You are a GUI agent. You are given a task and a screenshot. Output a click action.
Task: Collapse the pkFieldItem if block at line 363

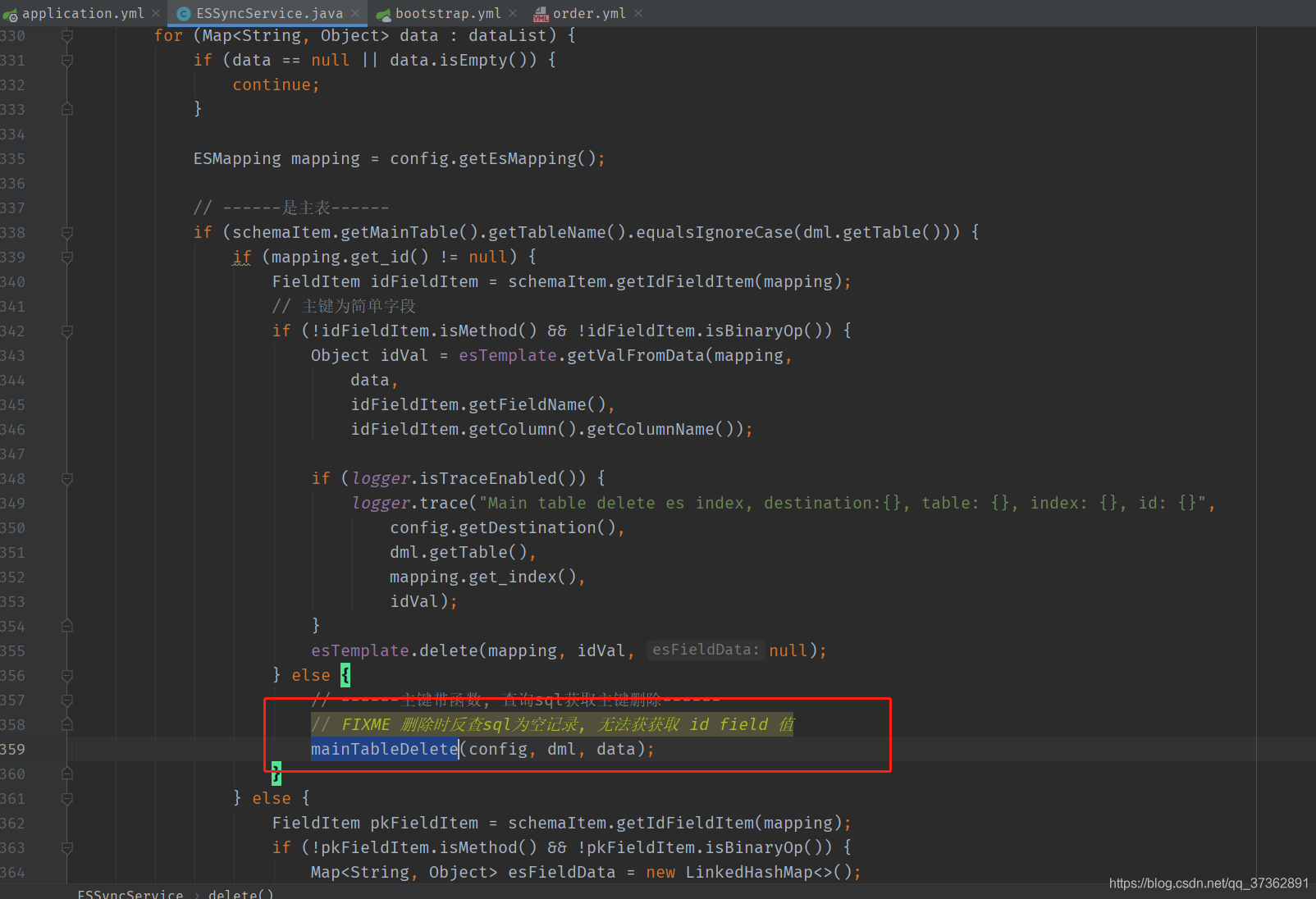pos(67,848)
